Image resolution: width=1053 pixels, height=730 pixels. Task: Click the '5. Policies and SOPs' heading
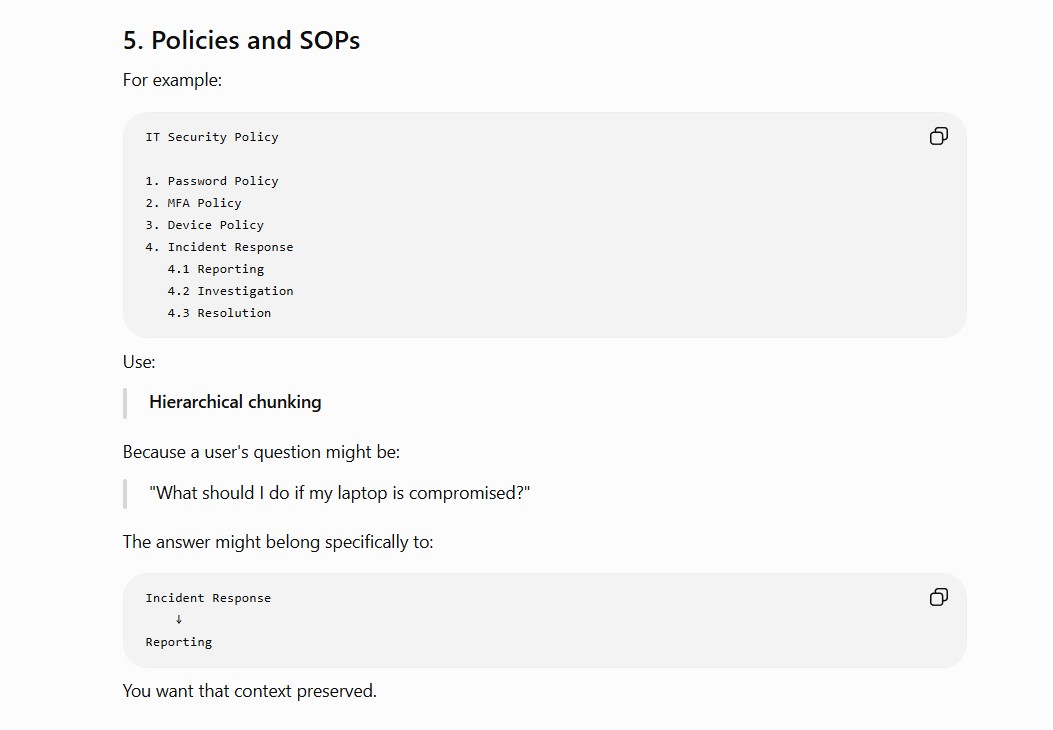(x=241, y=40)
